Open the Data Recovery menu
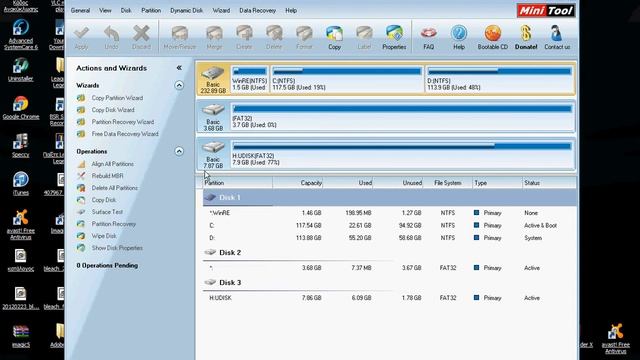Viewport: 640px width, 360px height. tap(258, 11)
